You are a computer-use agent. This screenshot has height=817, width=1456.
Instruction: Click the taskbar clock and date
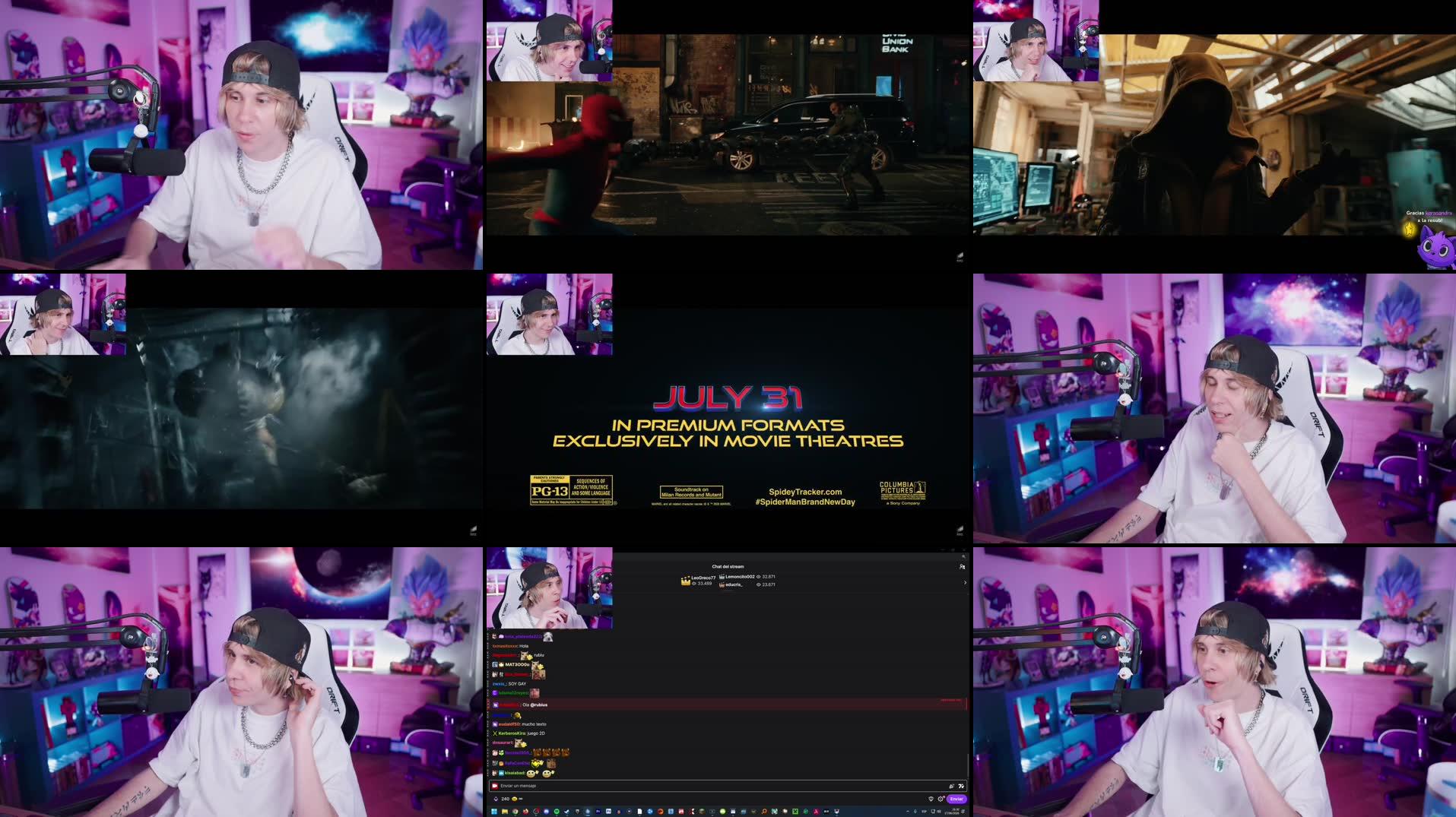[950, 812]
